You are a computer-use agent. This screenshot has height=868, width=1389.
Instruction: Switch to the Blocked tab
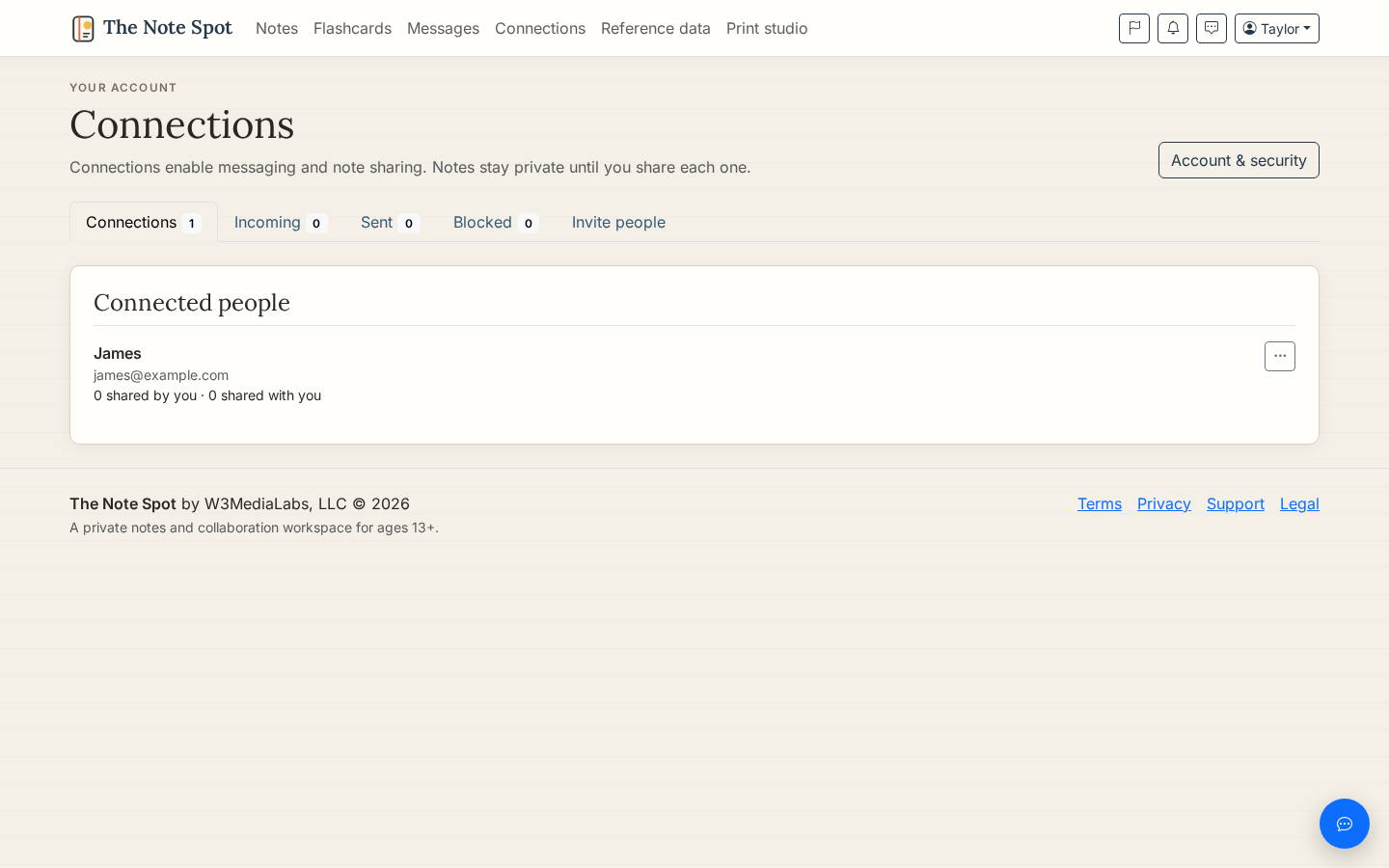click(496, 222)
